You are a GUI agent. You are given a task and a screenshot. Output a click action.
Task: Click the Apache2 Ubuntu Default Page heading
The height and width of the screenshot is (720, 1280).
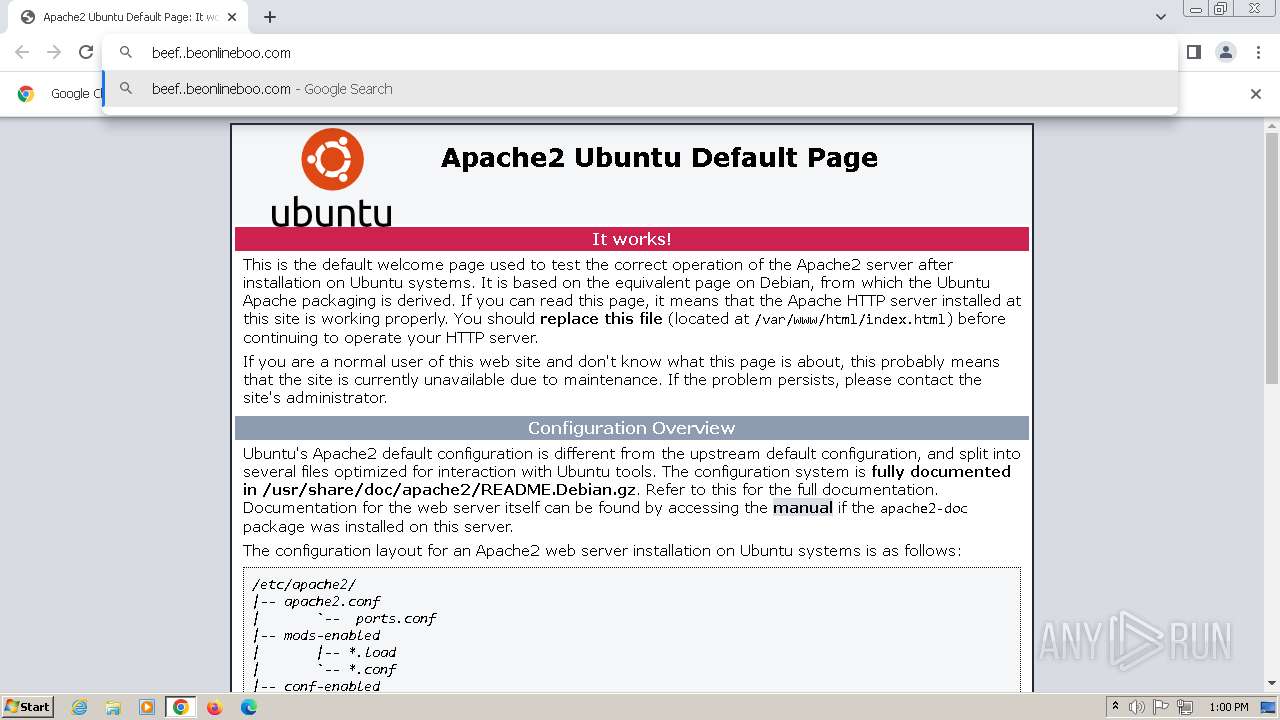point(659,158)
